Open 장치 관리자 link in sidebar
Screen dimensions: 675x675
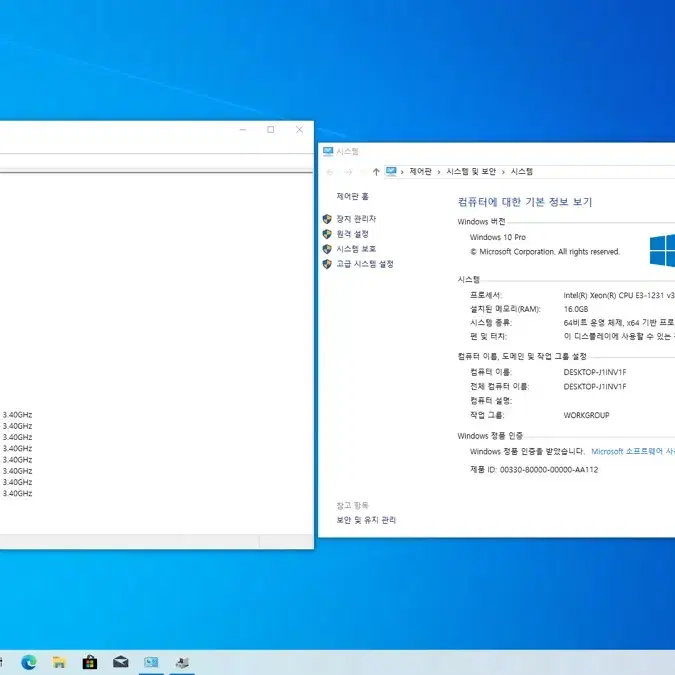(x=356, y=219)
